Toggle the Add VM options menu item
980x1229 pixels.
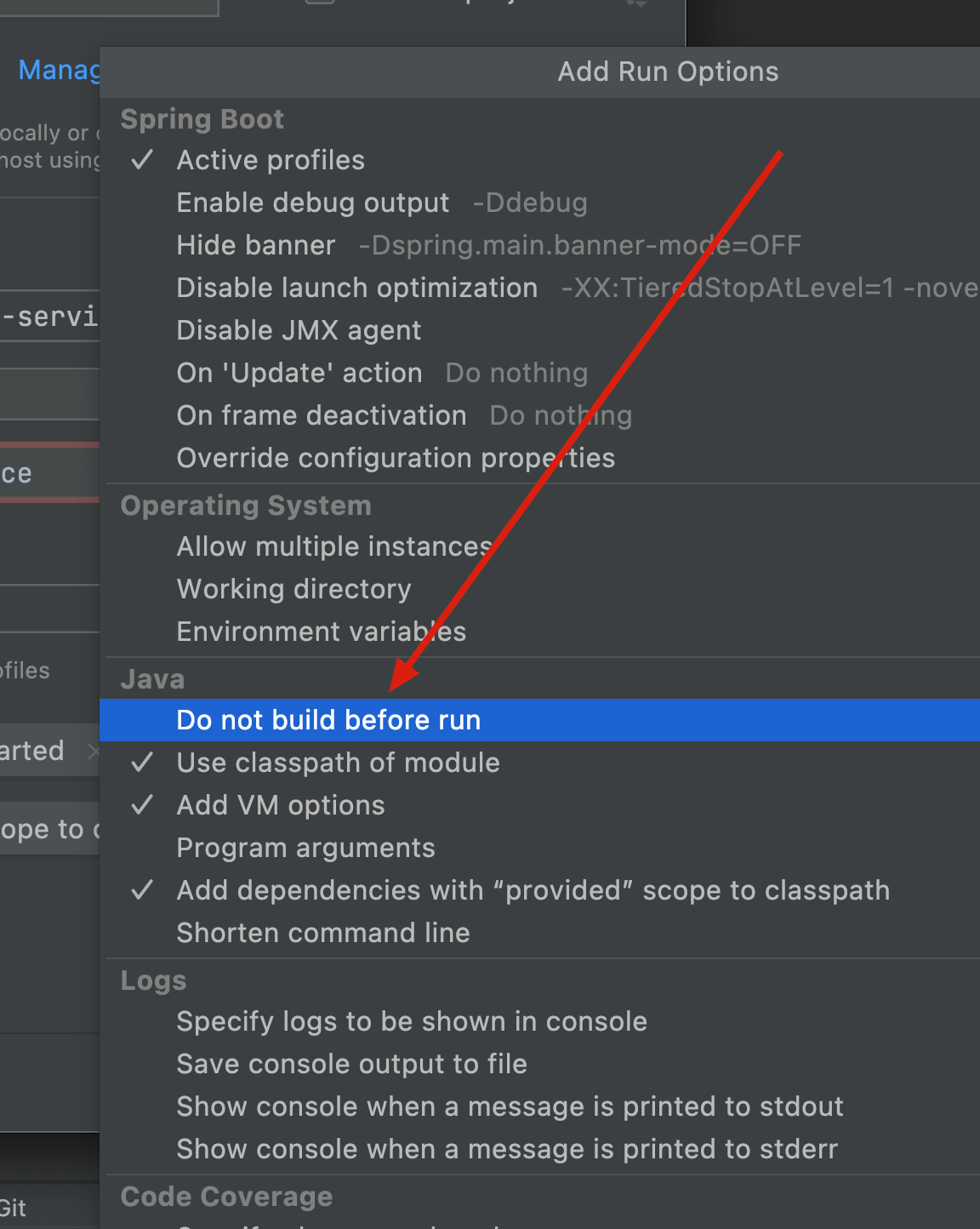point(281,805)
